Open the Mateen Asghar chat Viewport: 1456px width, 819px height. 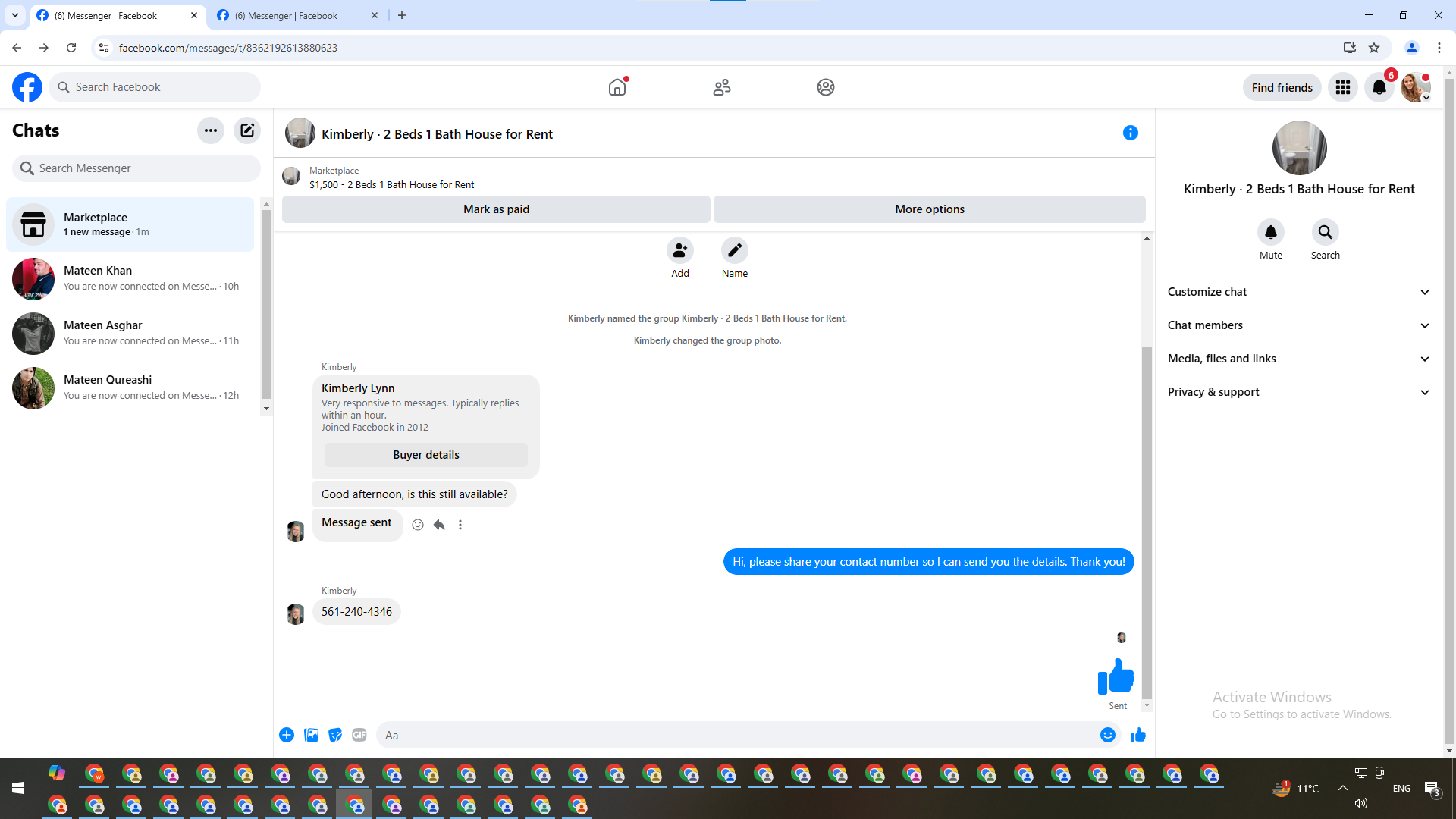(130, 333)
